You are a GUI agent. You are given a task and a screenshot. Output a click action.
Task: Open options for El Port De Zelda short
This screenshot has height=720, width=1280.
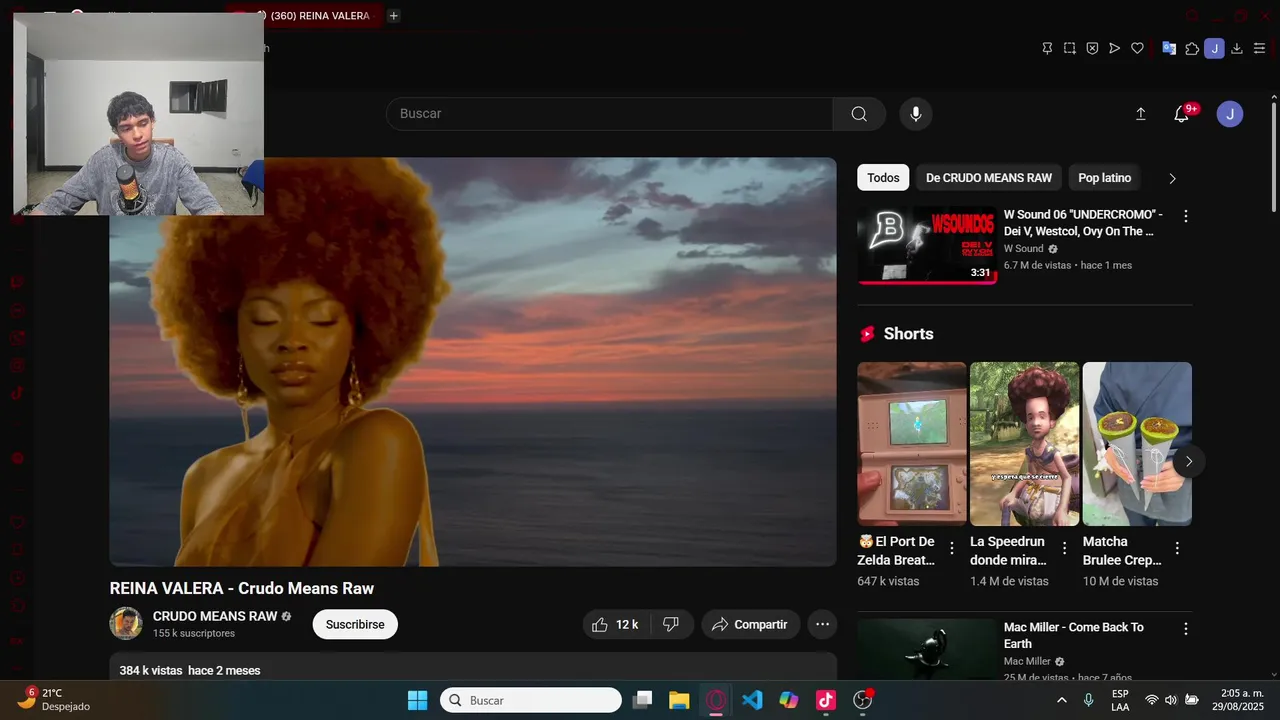pos(952,548)
